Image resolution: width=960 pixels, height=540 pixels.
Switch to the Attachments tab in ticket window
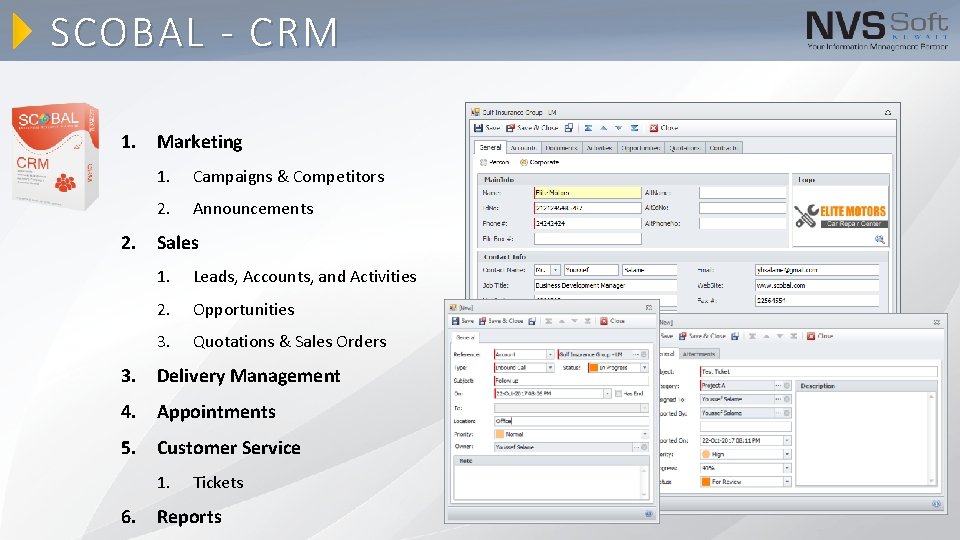click(x=699, y=354)
